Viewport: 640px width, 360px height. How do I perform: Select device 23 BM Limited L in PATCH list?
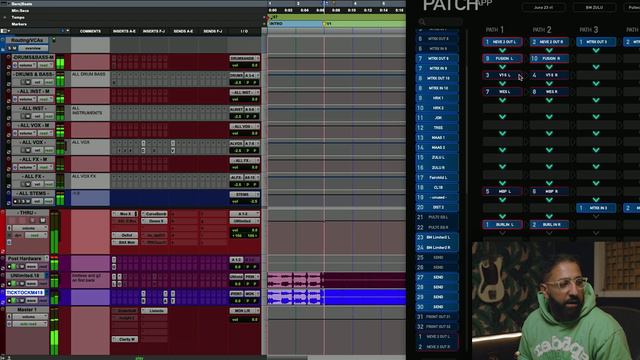coord(438,237)
